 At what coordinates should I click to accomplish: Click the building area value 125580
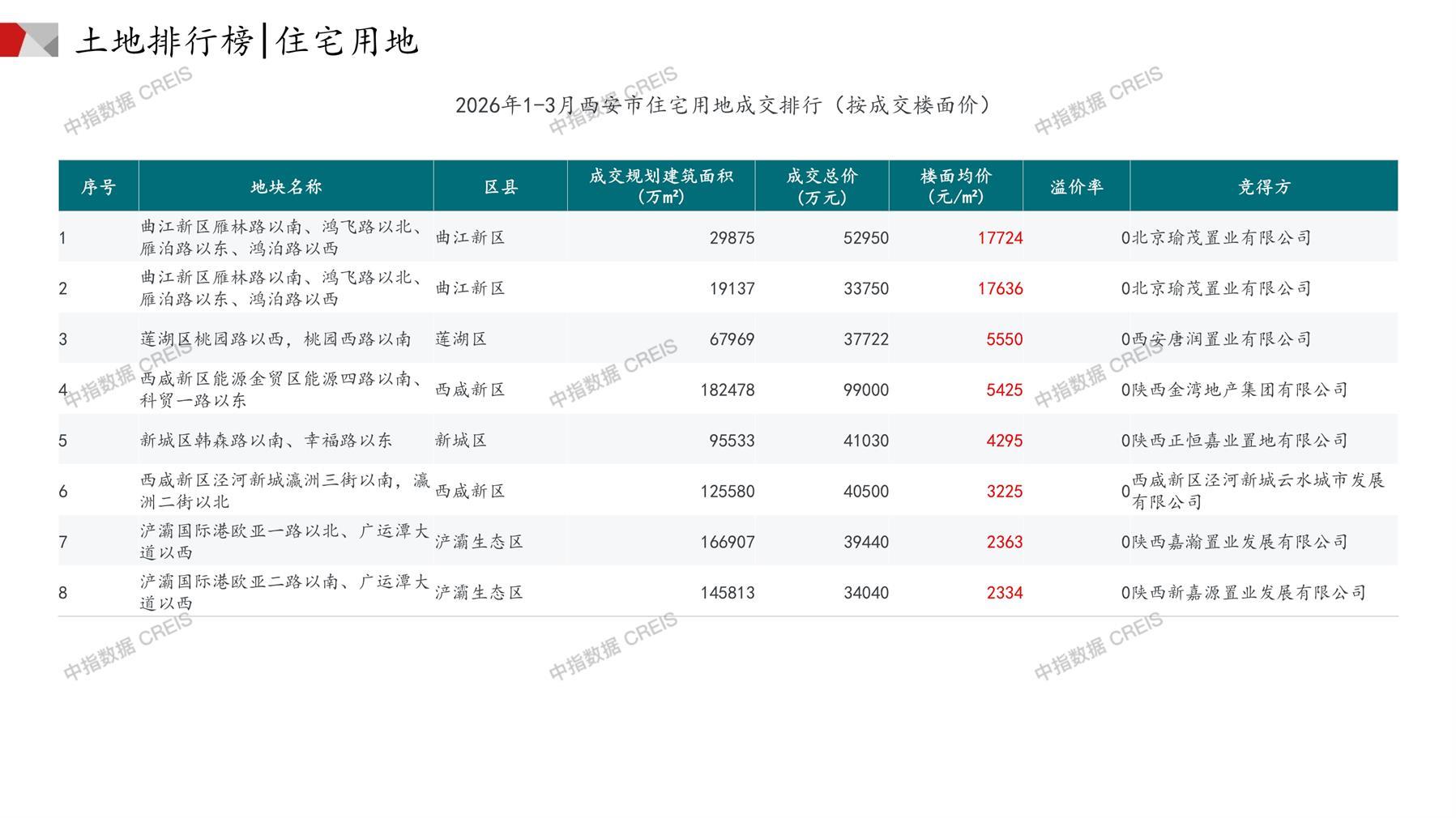(727, 492)
